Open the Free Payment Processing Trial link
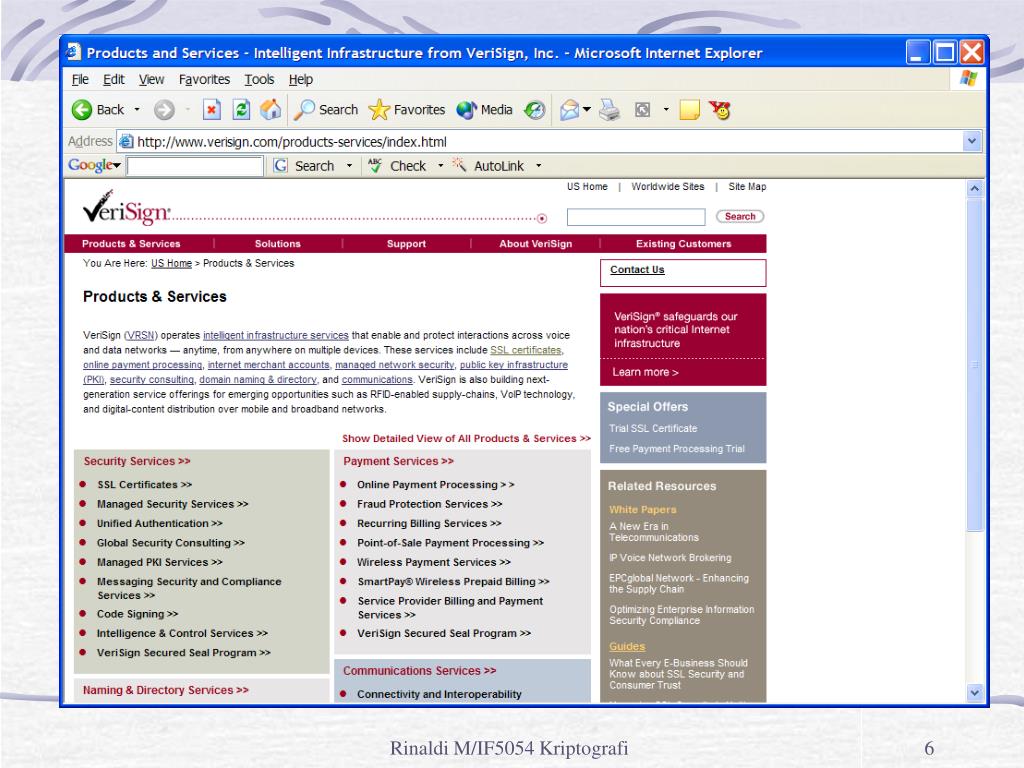The height and width of the screenshot is (768, 1024). tap(677, 449)
